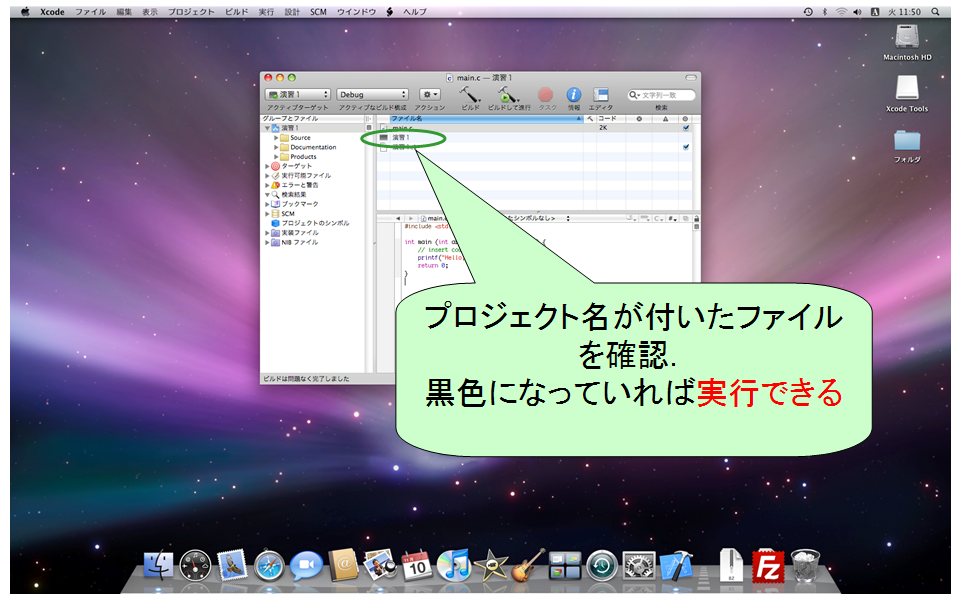Launch FileZilla from the Dock
The height and width of the screenshot is (602, 956).
[768, 565]
